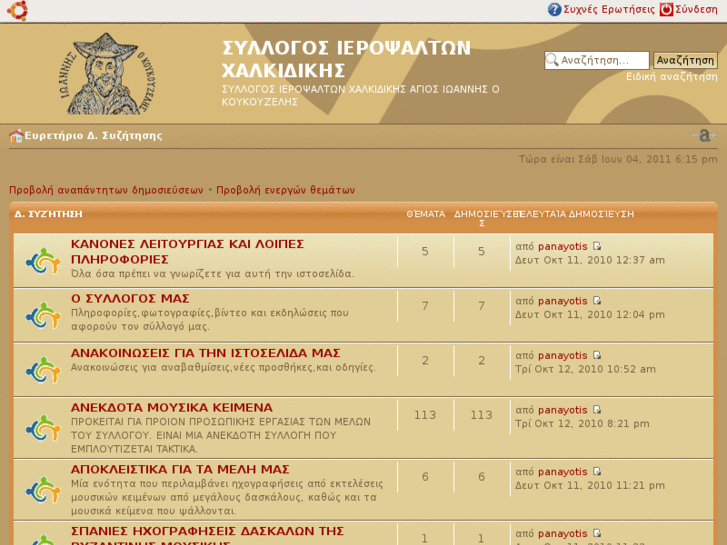Click panayotis in ΑΝΑΚΟΙΝΩΣΕΙΣ row

coord(562,355)
